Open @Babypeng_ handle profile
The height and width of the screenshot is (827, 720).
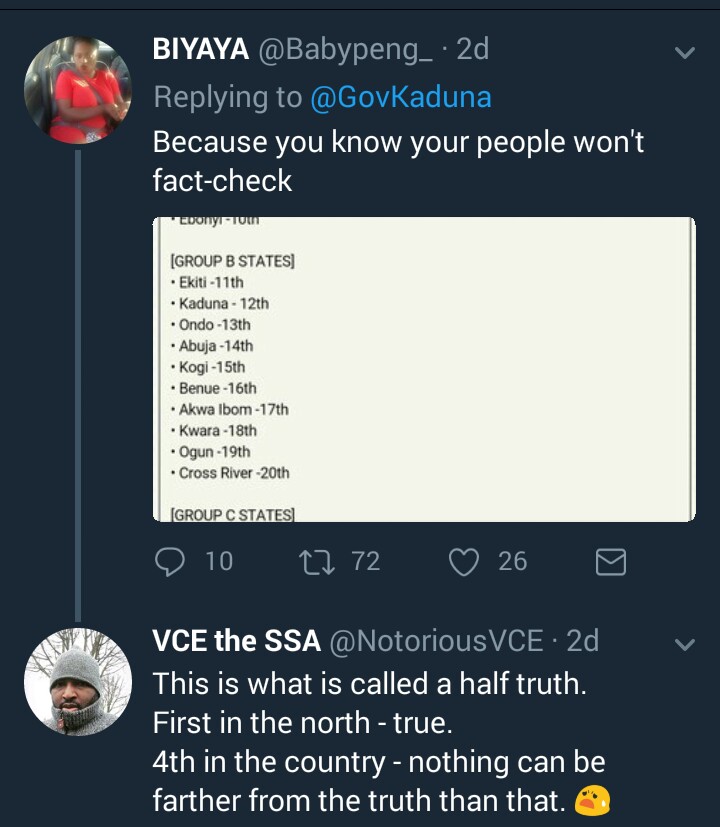click(x=345, y=50)
